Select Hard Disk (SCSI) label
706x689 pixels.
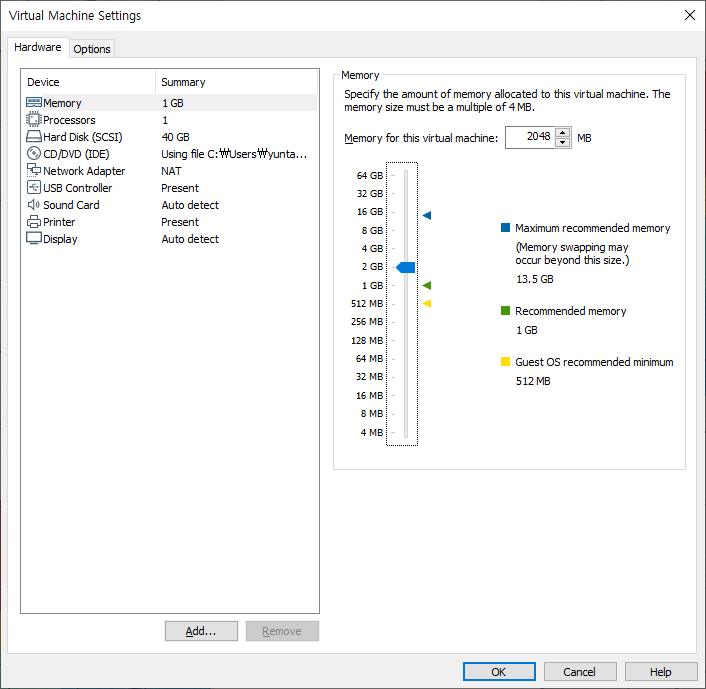[83, 137]
